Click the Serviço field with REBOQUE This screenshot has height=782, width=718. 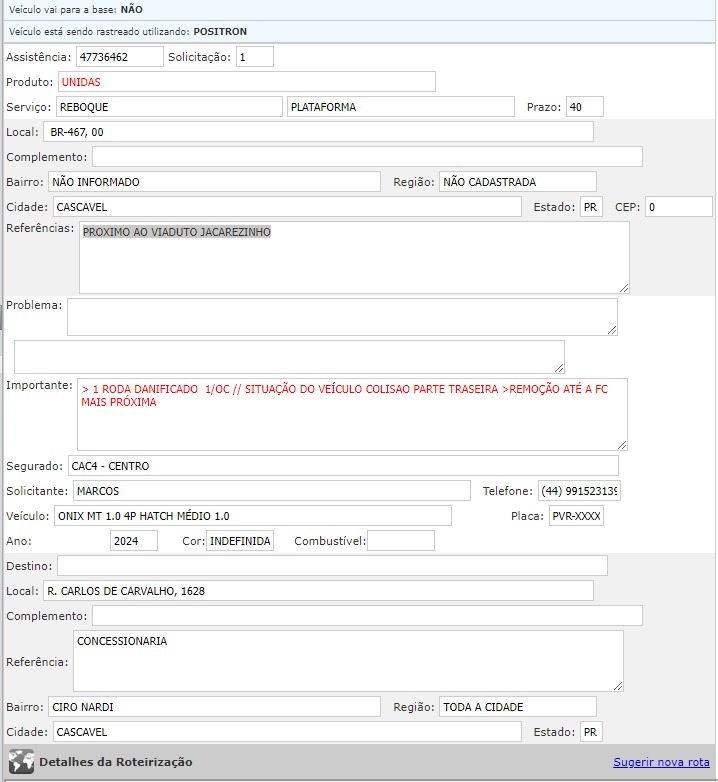coord(168,107)
